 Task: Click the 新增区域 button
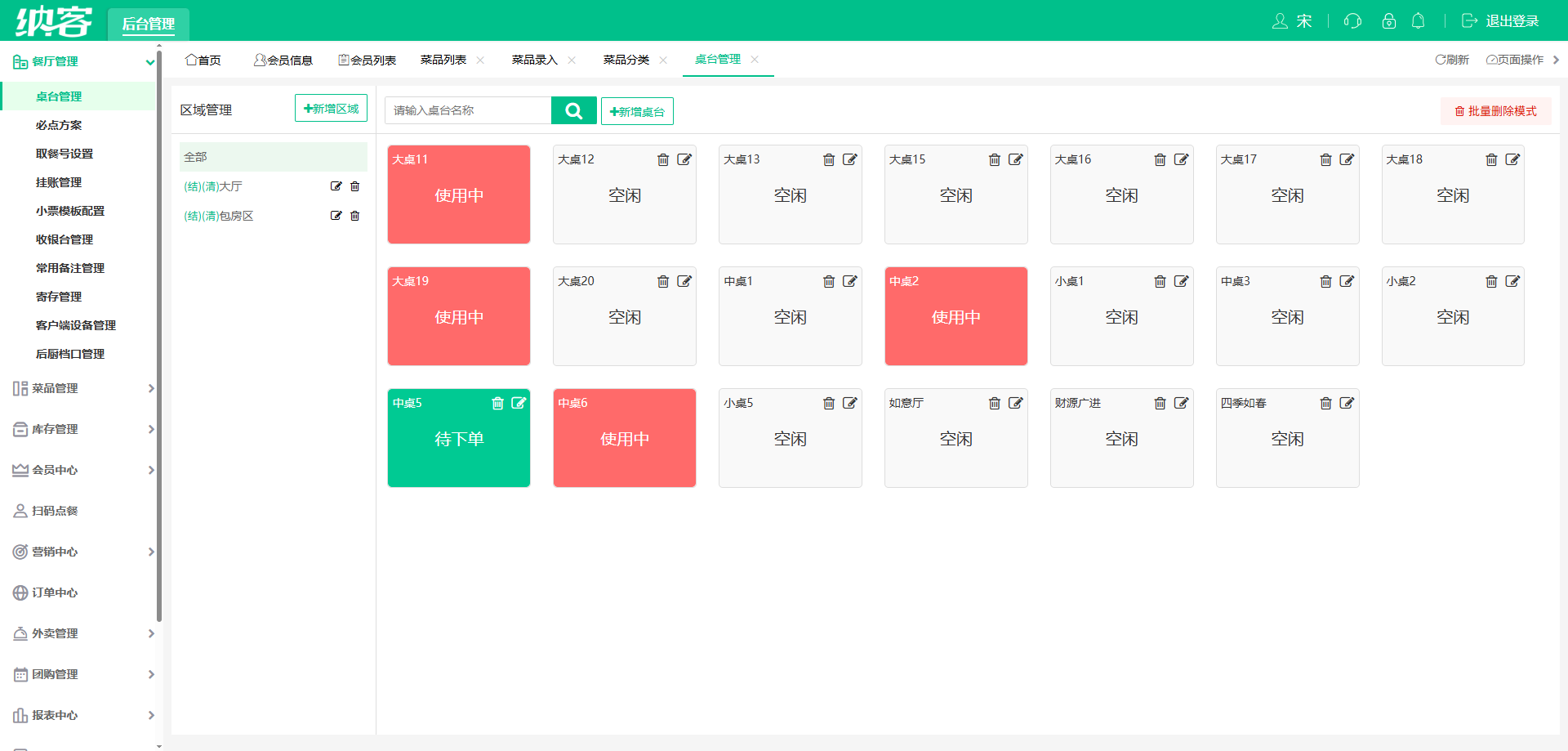point(331,108)
